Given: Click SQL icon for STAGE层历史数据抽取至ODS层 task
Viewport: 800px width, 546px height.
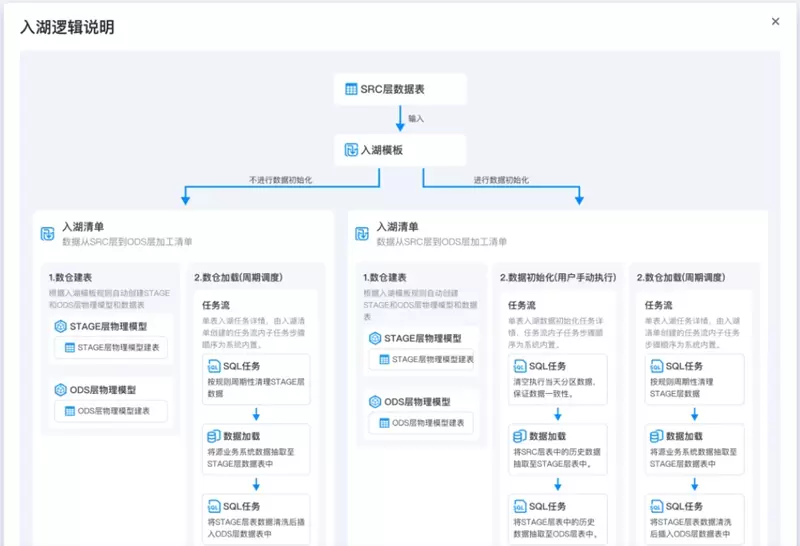Looking at the screenshot, I should coord(519,507).
